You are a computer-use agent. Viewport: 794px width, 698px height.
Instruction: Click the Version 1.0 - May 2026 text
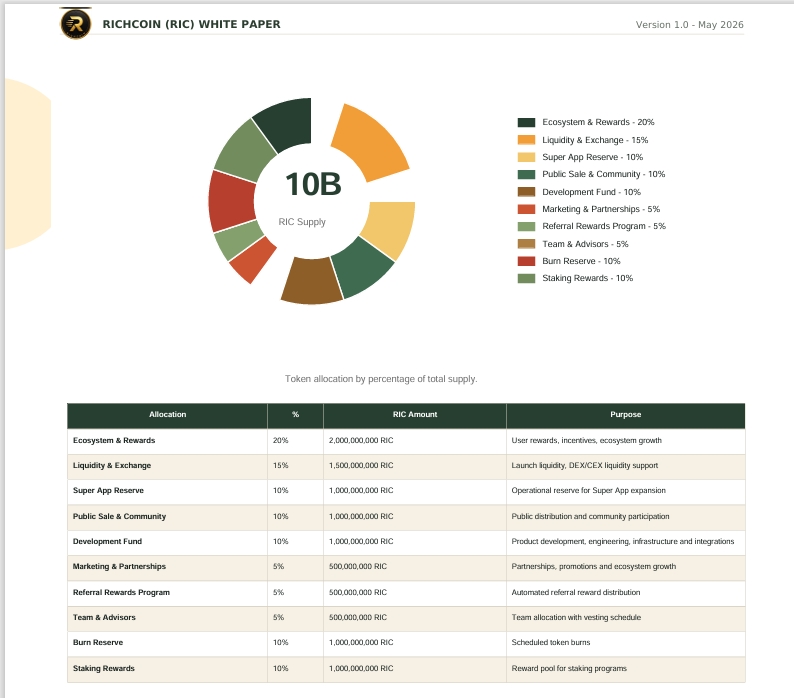click(690, 25)
